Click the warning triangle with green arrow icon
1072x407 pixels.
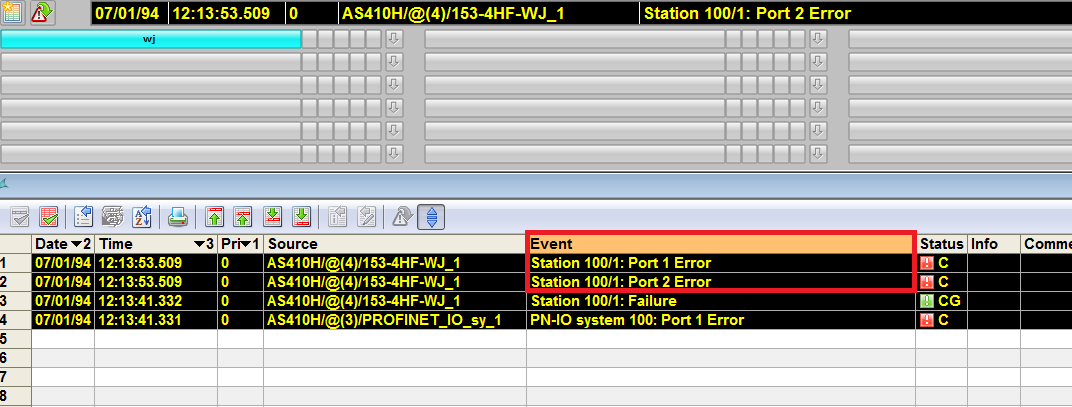43,12
